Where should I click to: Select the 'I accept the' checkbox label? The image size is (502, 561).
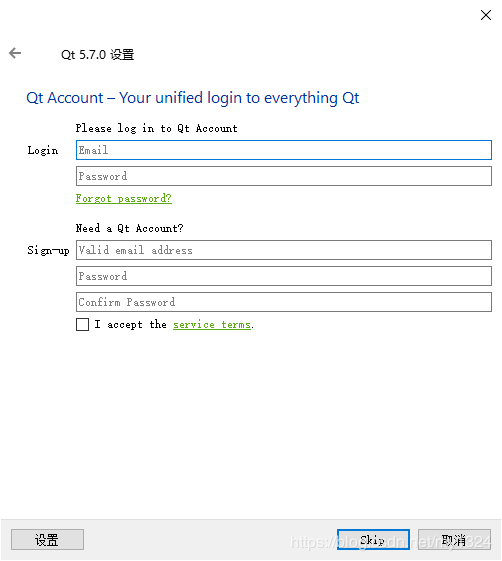pos(131,325)
